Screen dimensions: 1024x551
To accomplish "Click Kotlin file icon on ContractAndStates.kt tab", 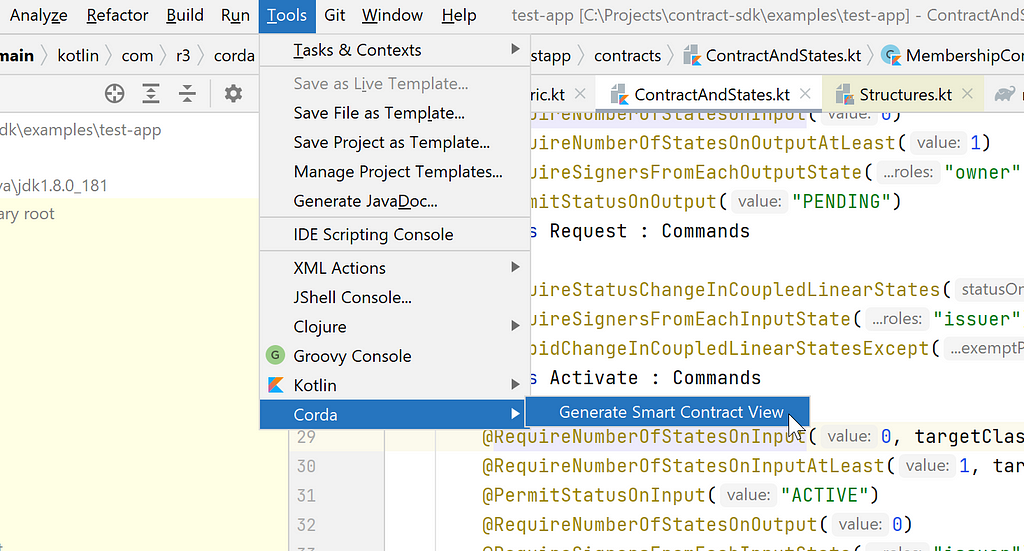I will tap(619, 95).
